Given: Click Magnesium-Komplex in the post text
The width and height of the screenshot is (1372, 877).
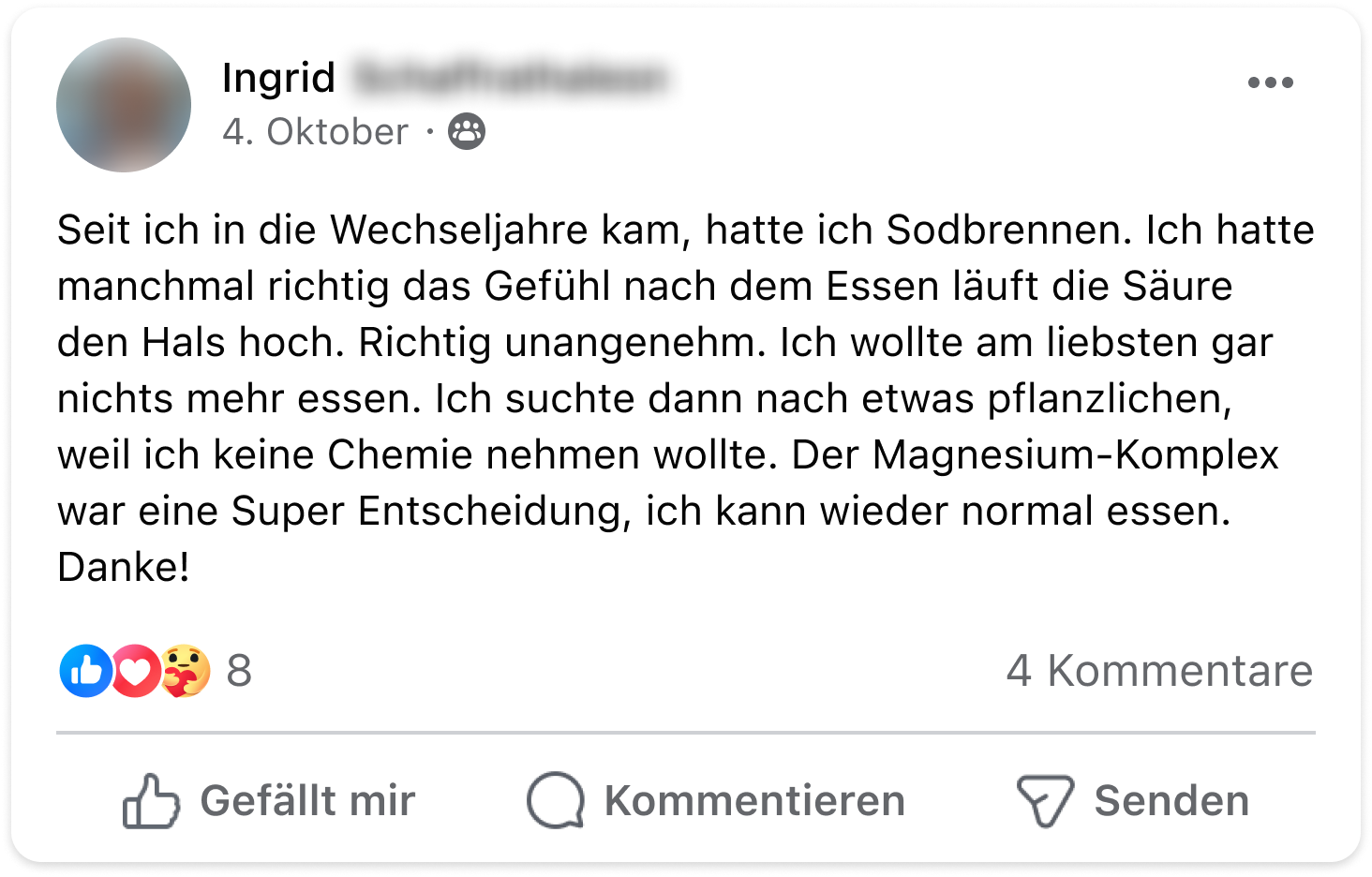Looking at the screenshot, I should coord(1075,455).
